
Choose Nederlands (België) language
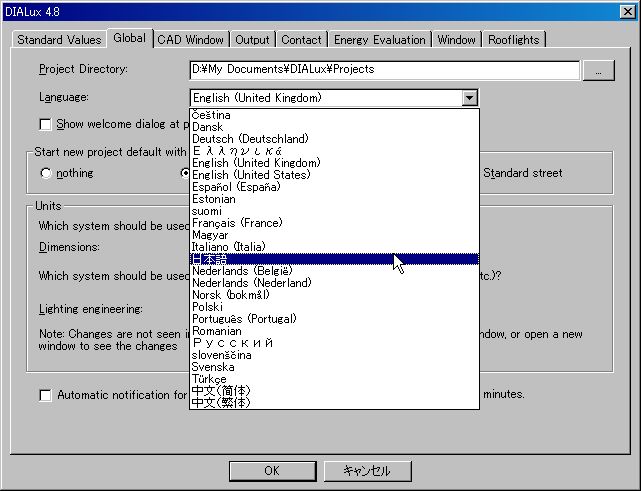[334, 271]
